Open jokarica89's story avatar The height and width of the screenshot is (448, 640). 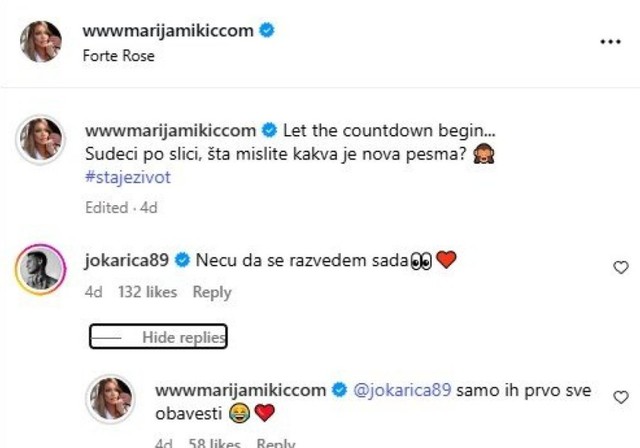(40, 270)
